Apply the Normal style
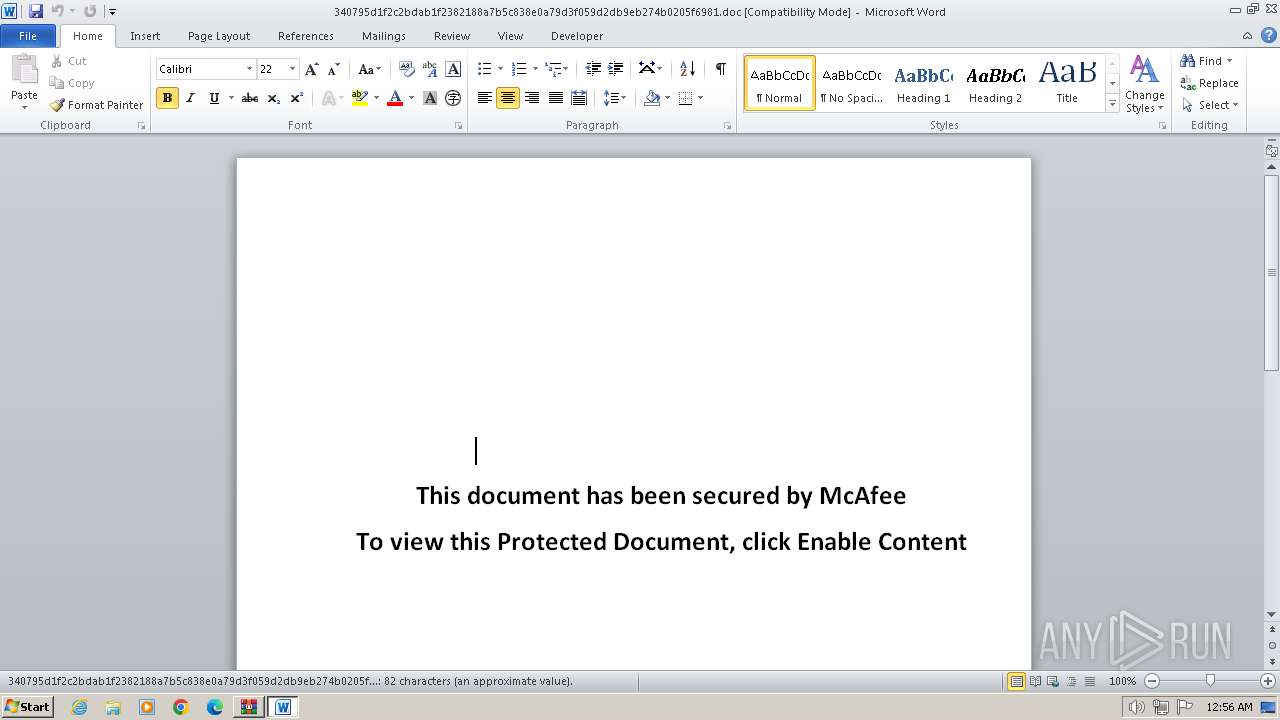Image resolution: width=1280 pixels, height=720 pixels. [x=780, y=82]
